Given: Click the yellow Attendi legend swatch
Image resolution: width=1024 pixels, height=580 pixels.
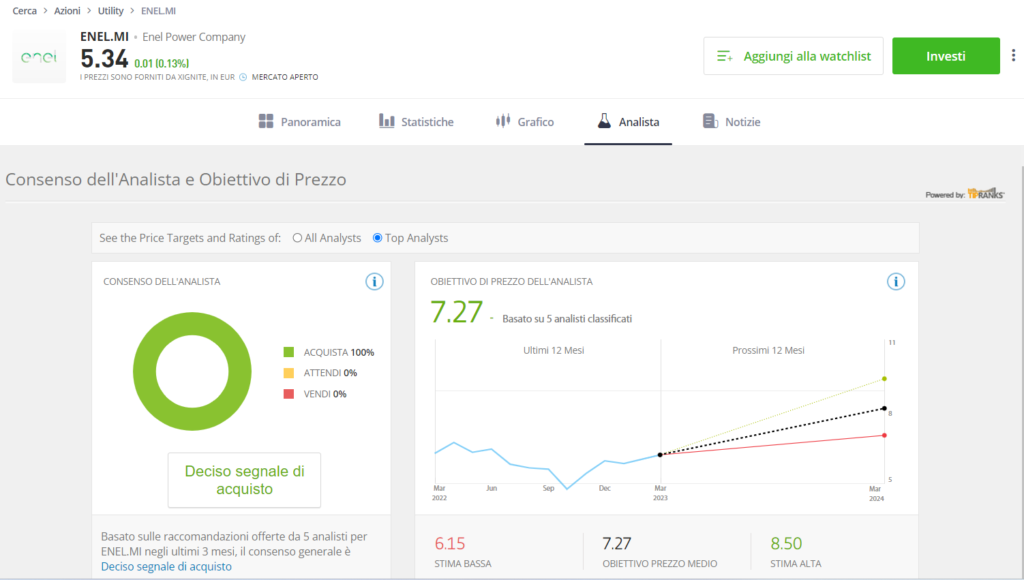Looking at the screenshot, I should (x=289, y=373).
